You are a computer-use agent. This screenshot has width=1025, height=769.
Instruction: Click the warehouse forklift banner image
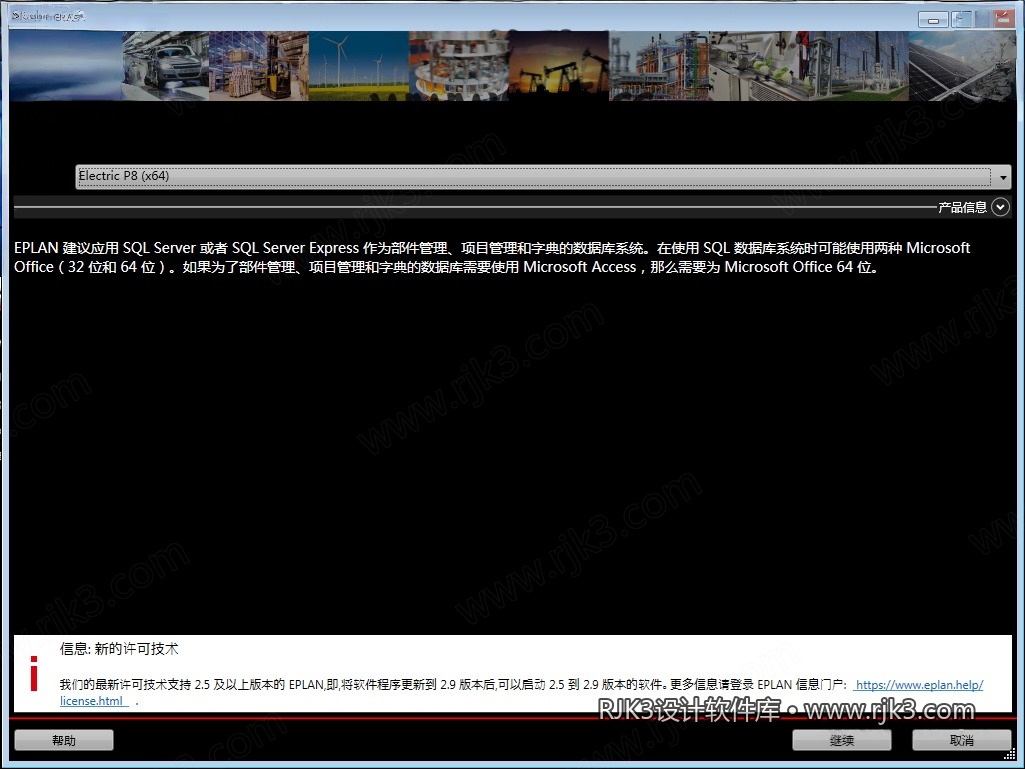coord(259,66)
